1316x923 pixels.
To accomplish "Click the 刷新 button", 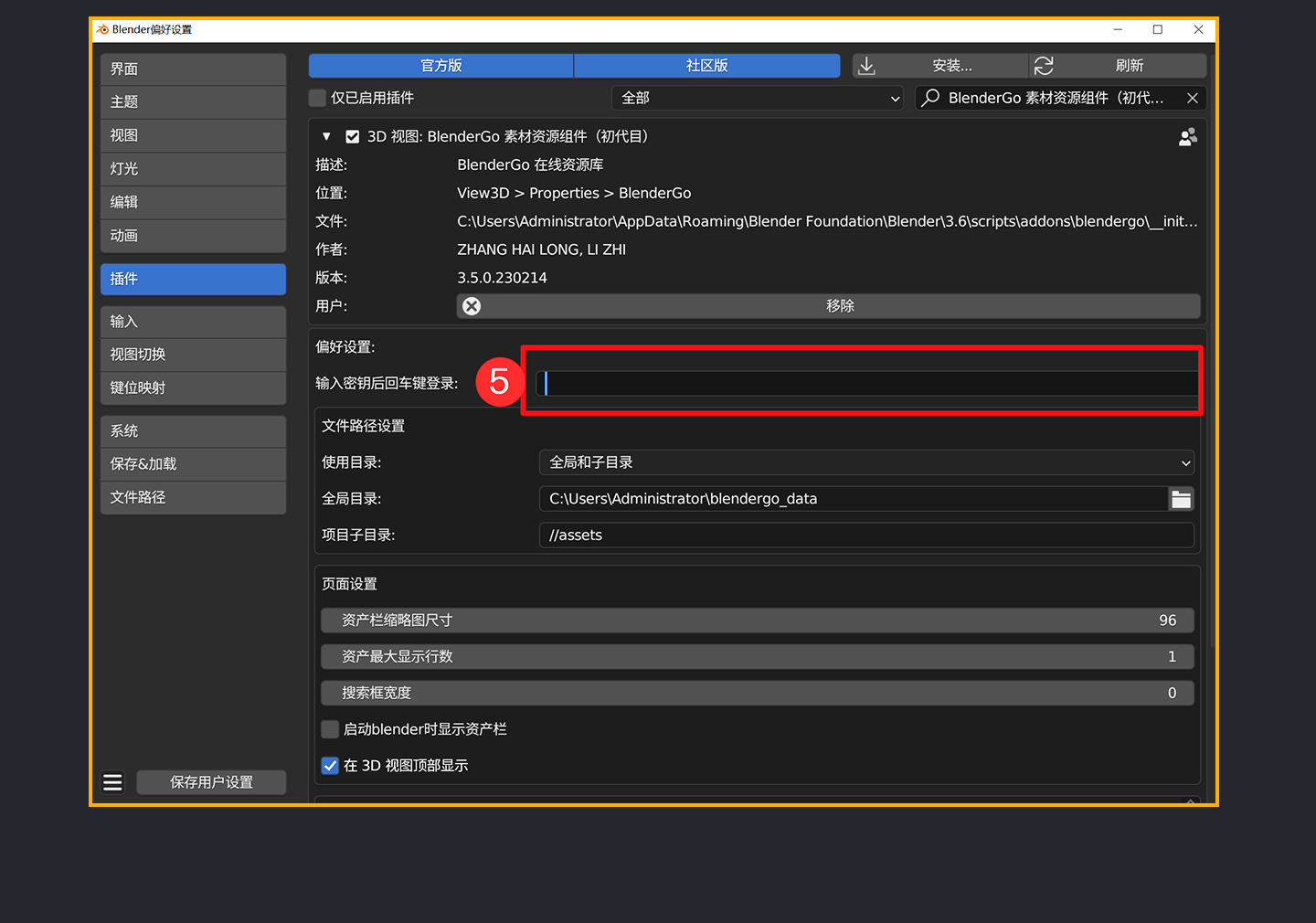I will point(1118,66).
